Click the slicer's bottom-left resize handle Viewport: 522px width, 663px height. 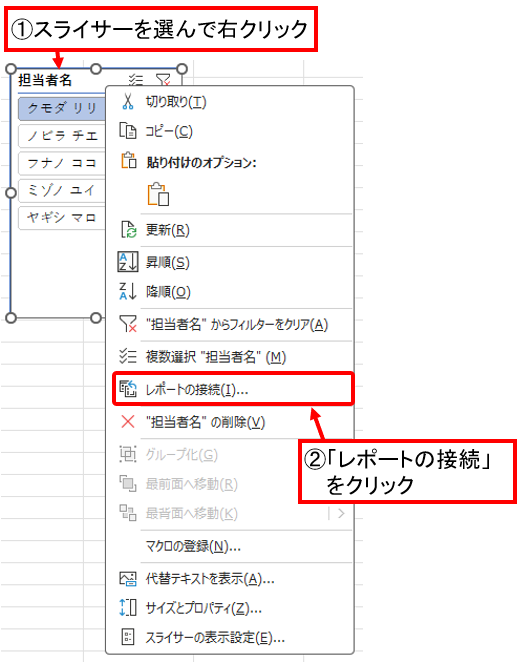(x=11, y=317)
